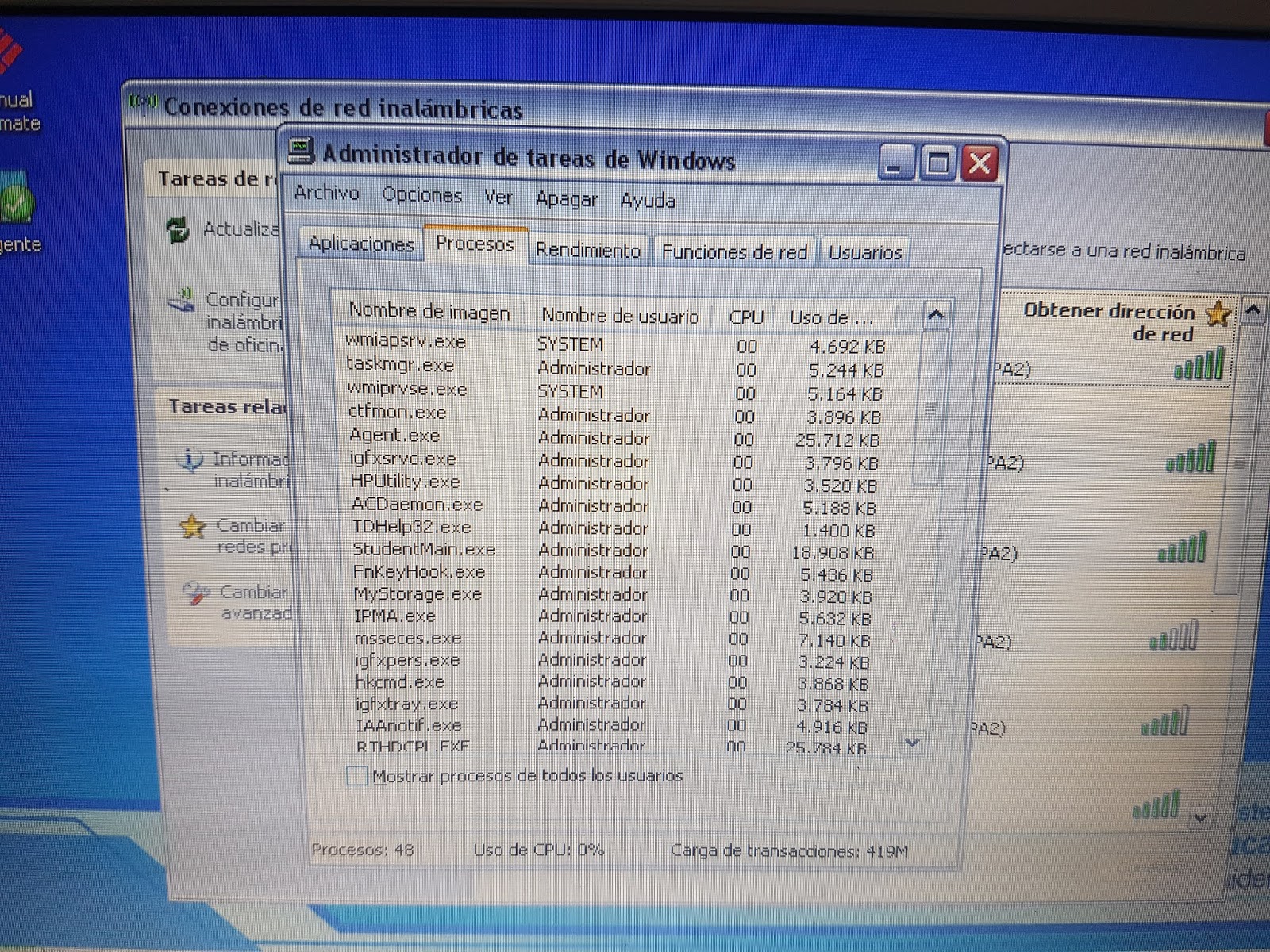This screenshot has width=1270, height=952.
Task: Sort by CPU column header
Action: (x=746, y=317)
